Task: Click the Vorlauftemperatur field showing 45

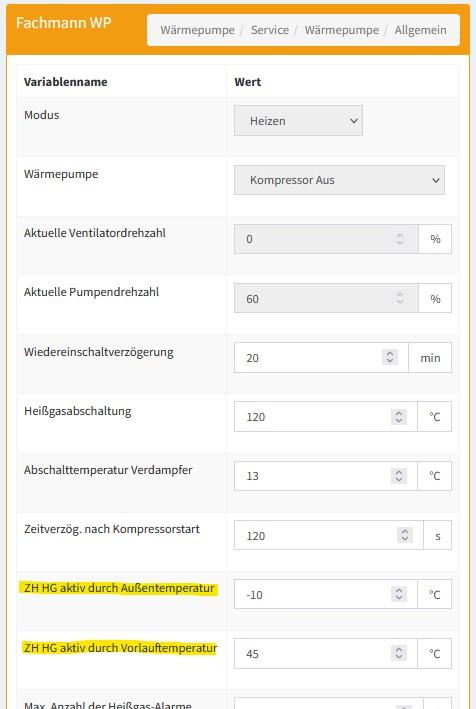Action: coord(325,653)
